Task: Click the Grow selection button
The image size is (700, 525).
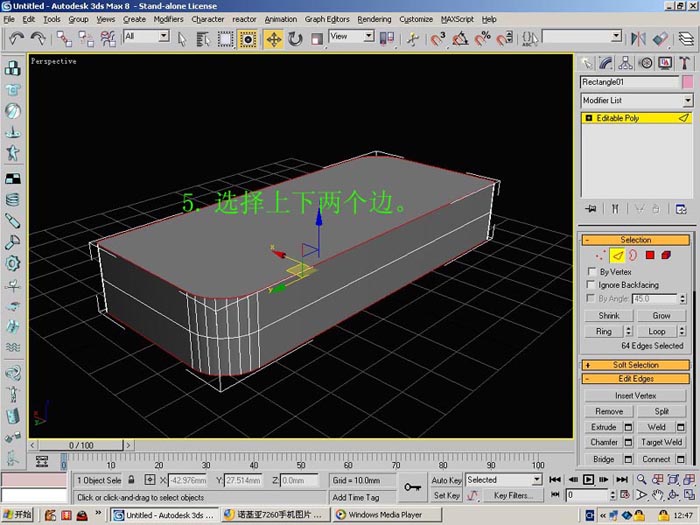Action: point(661,316)
